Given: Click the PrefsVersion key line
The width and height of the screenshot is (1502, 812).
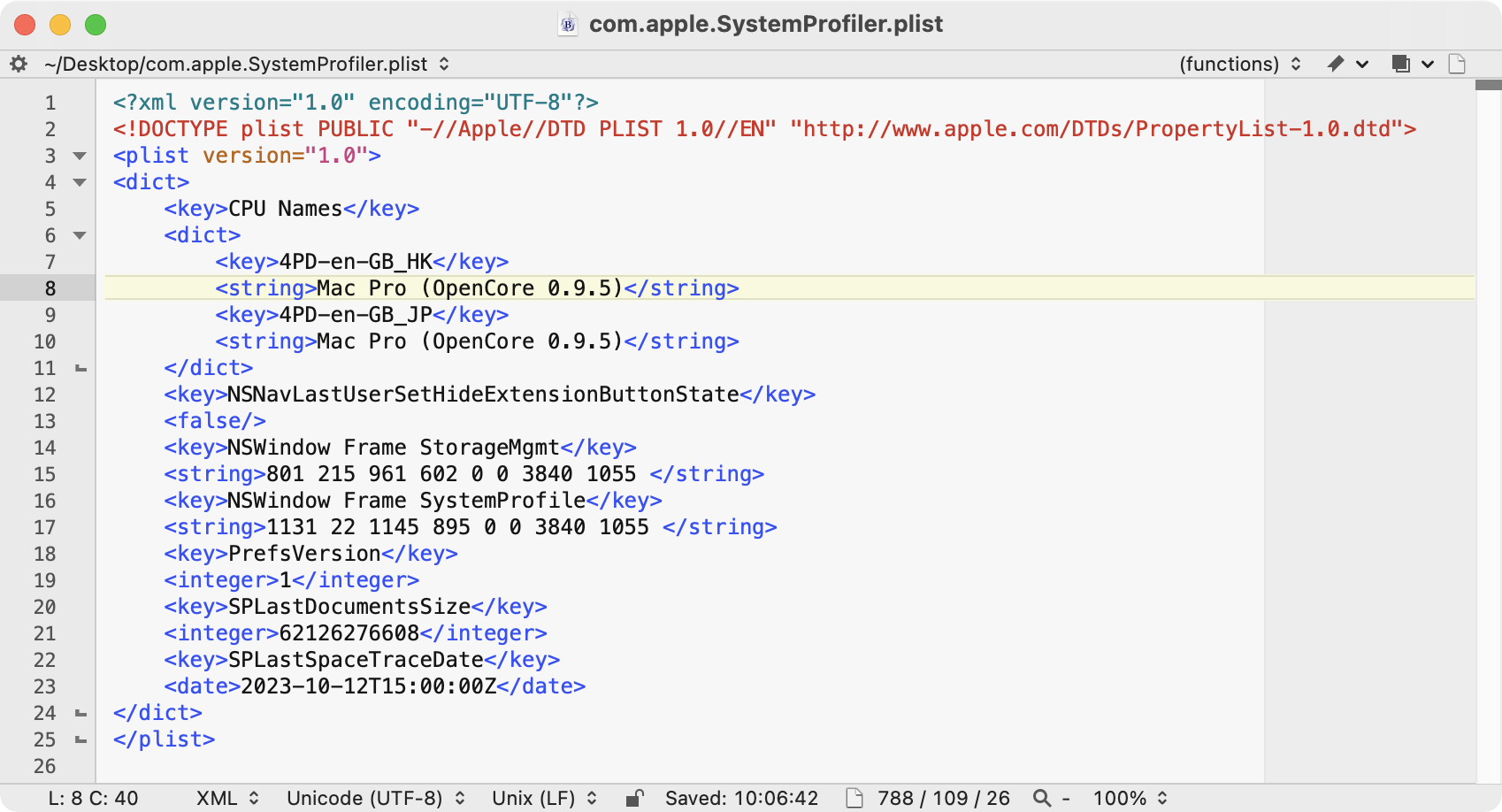Looking at the screenshot, I should [310, 554].
